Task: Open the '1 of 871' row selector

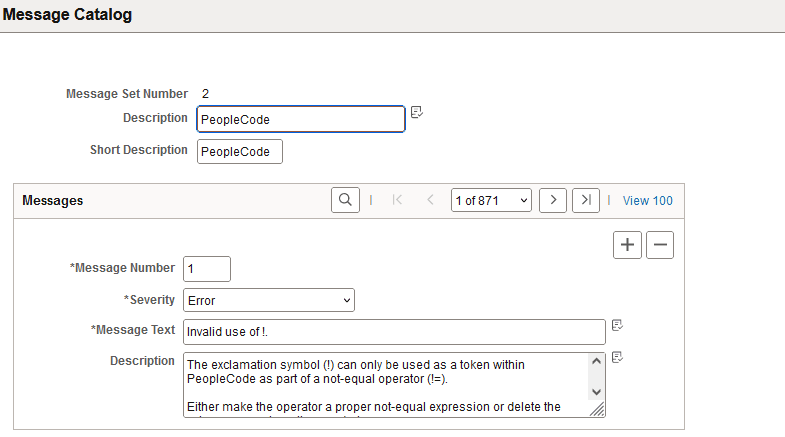Action: tap(491, 200)
